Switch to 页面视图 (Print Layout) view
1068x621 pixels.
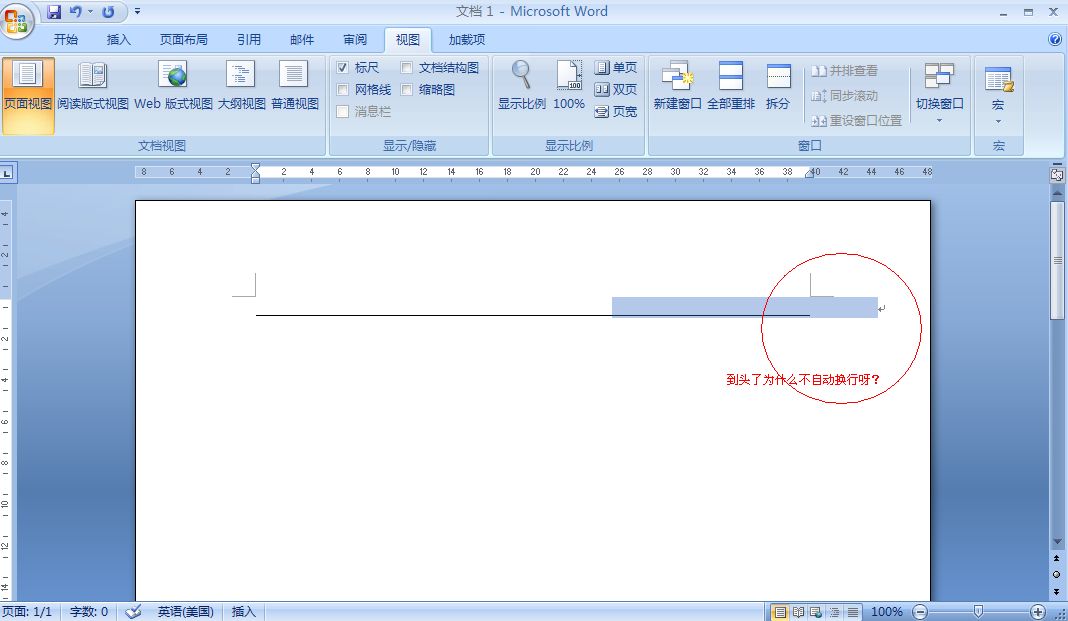pyautogui.click(x=28, y=95)
